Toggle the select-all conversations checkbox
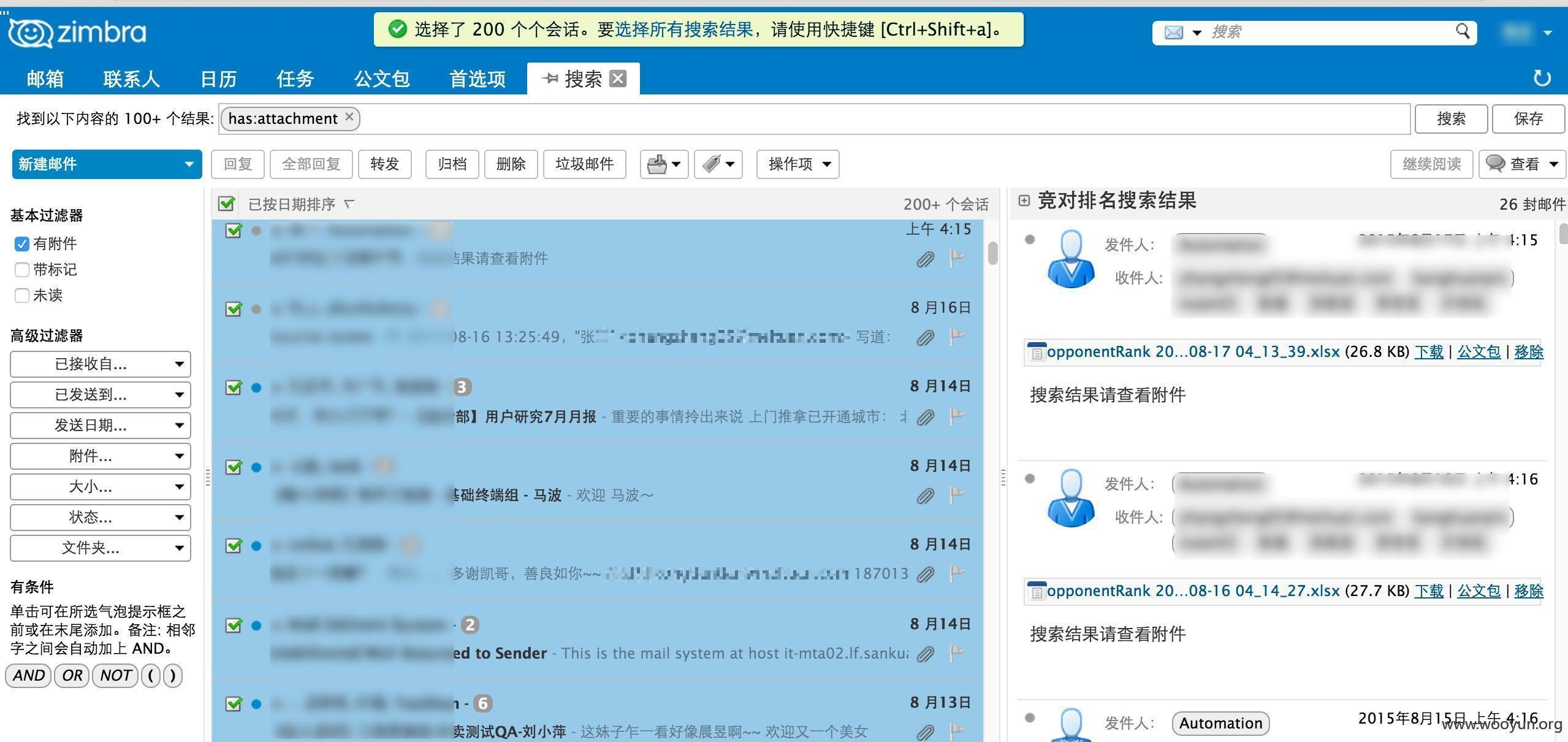The height and width of the screenshot is (742, 1568). (x=227, y=204)
